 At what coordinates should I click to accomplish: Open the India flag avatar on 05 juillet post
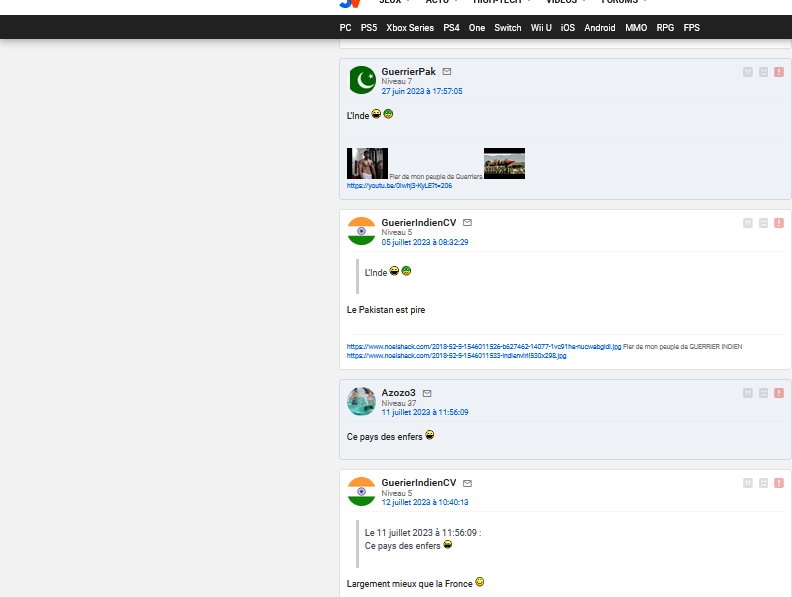click(362, 231)
